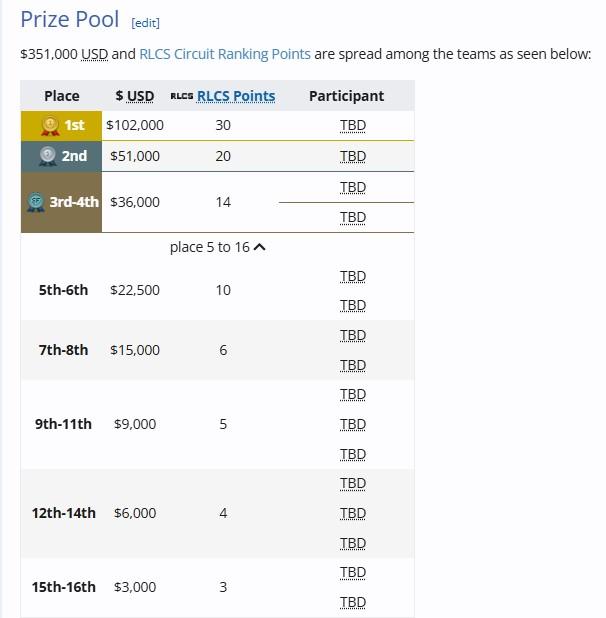Click the $102,000 prize cell
This screenshot has height=618, width=606.
coord(135,125)
